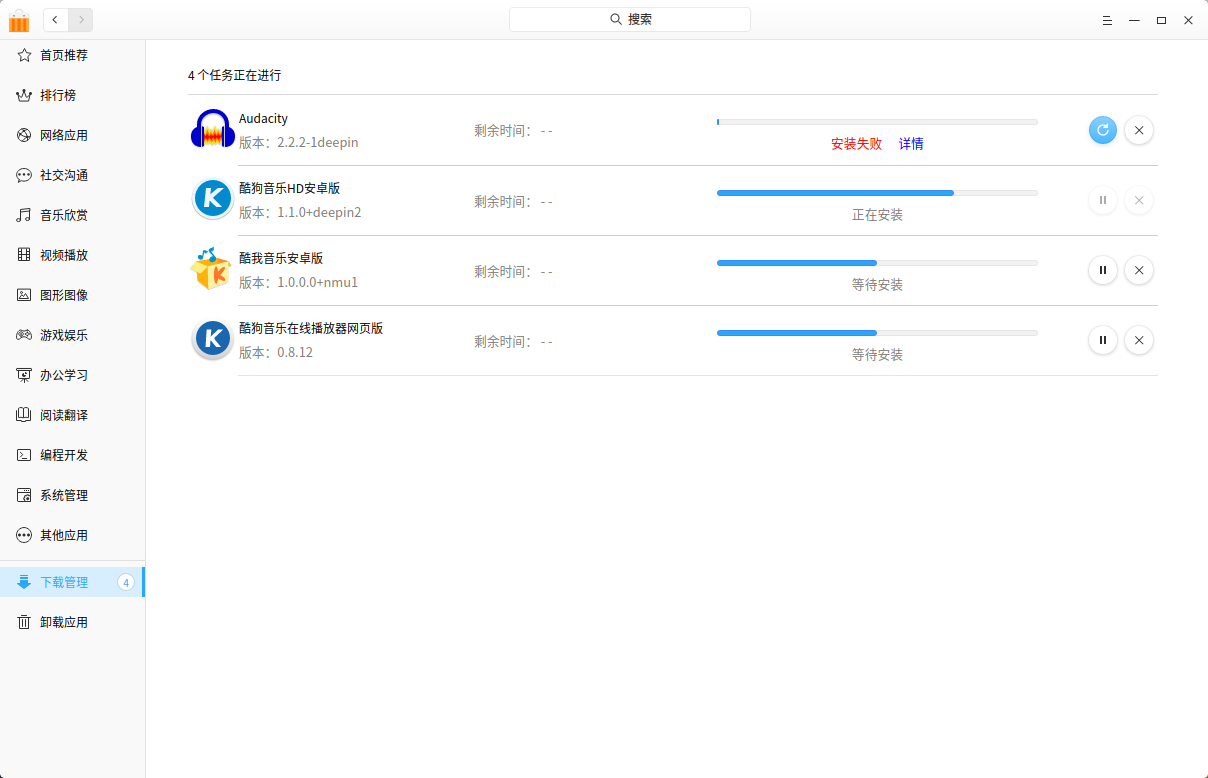Select 游戏娱乐 category
The width and height of the screenshot is (1208, 778).
coord(72,335)
